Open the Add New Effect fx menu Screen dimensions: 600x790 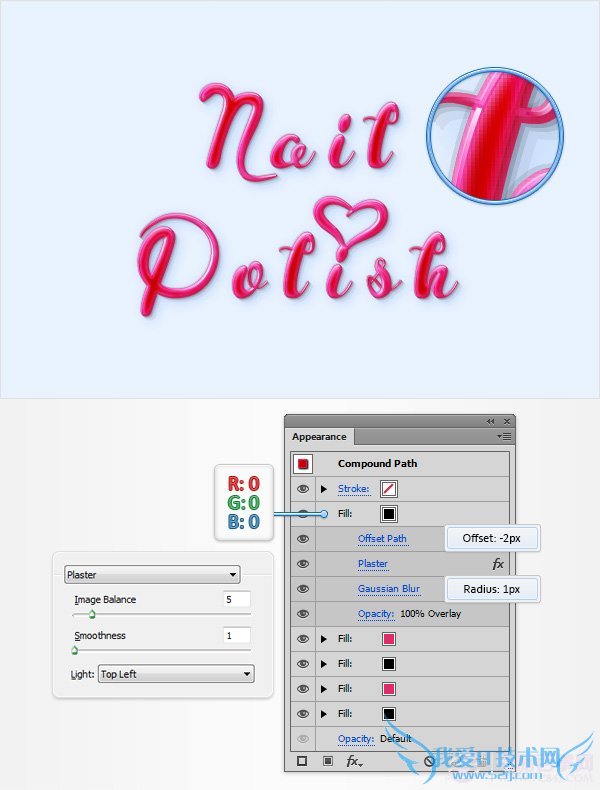point(354,761)
